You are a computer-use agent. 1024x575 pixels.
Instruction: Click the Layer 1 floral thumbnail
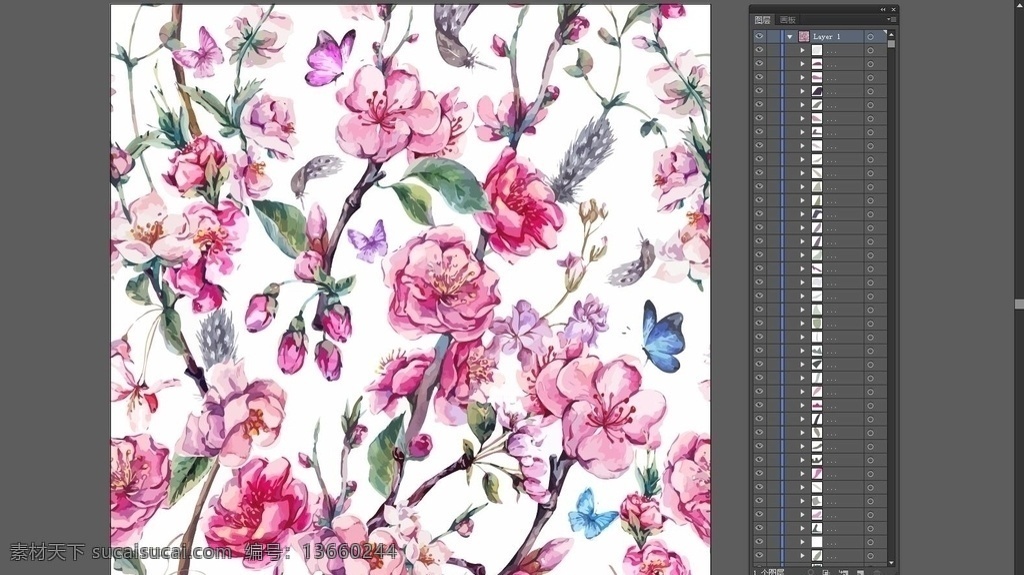(x=803, y=37)
